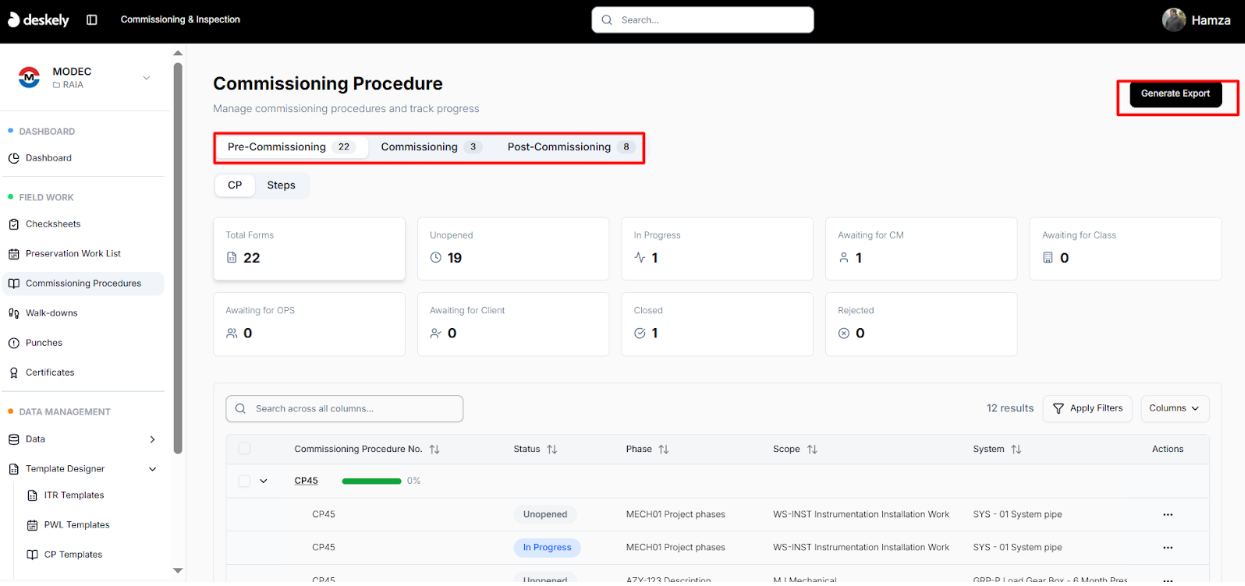The width and height of the screenshot is (1245, 586).
Task: Switch the view toggle to Steps
Action: (281, 185)
